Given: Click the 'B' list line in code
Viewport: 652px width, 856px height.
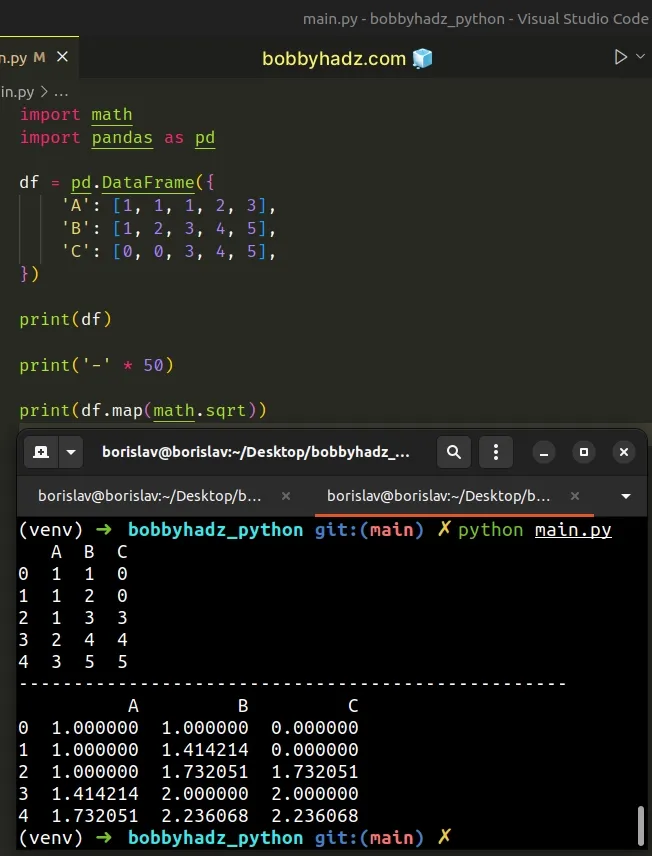Looking at the screenshot, I should click(168, 228).
